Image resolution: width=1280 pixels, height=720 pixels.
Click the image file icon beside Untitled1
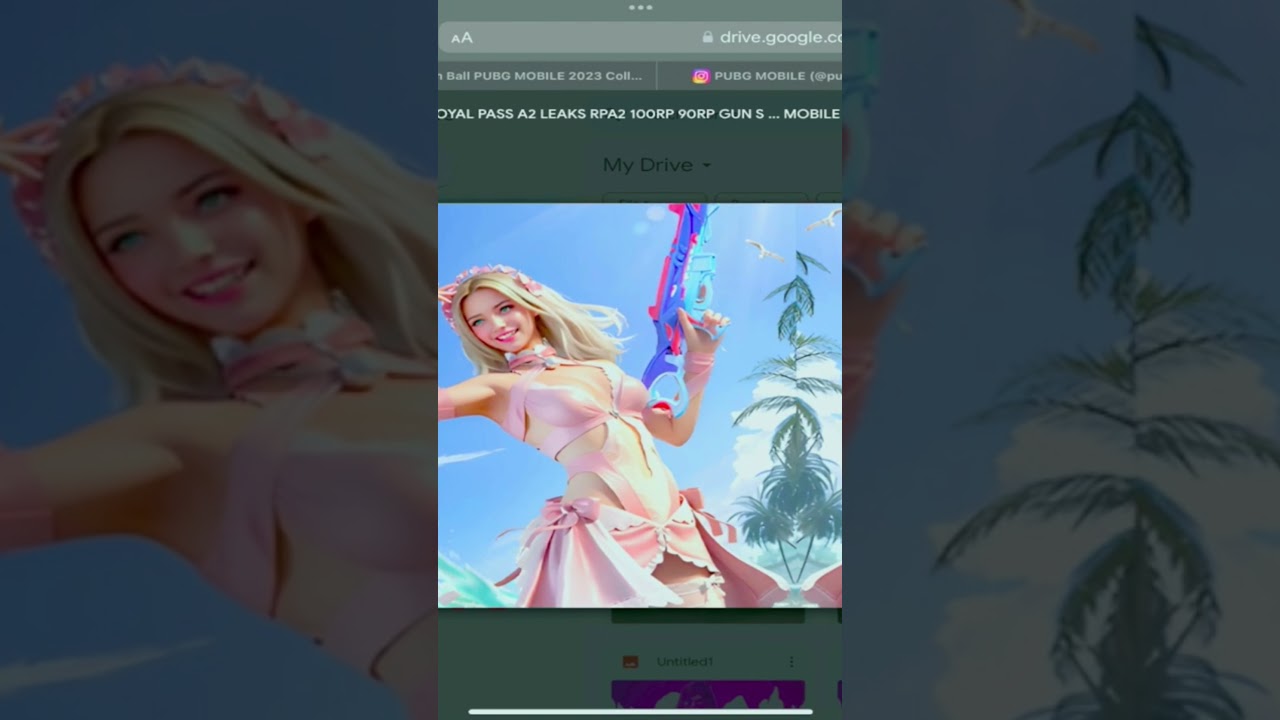pyautogui.click(x=630, y=662)
